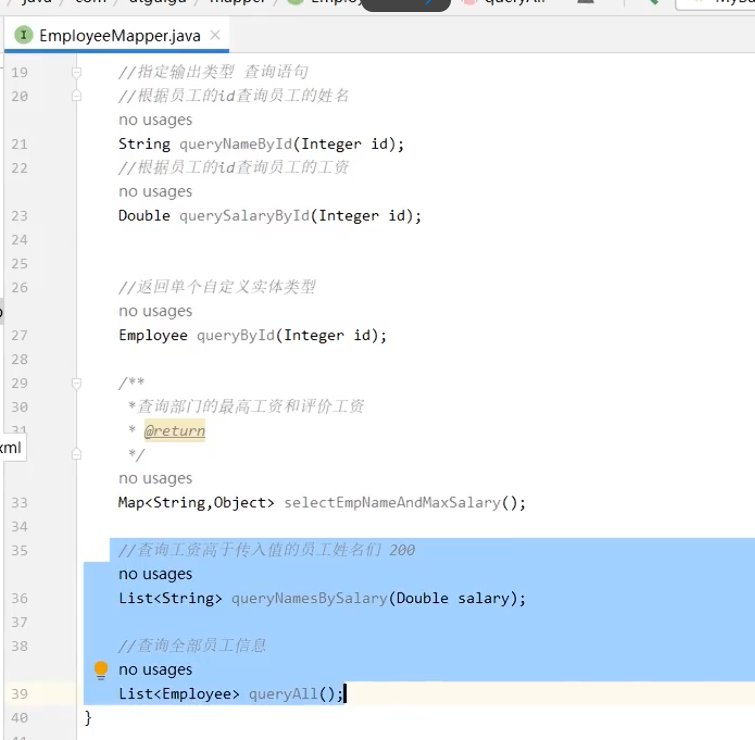Click line number 36 in the gutter
Image resolution: width=755 pixels, height=740 pixels.
click(x=19, y=598)
